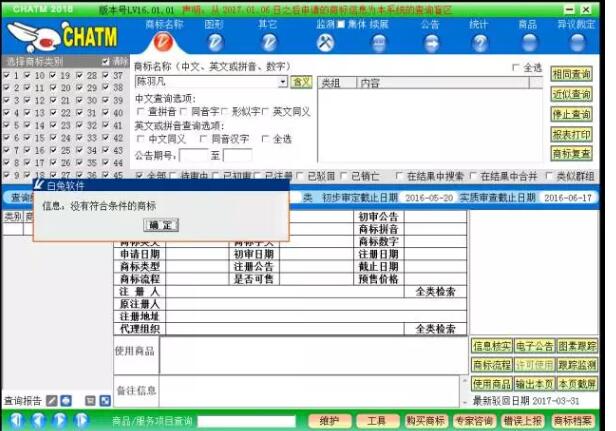616x431 pixels.
Task: Check the 已驳回 status filter
Action: 300,176
